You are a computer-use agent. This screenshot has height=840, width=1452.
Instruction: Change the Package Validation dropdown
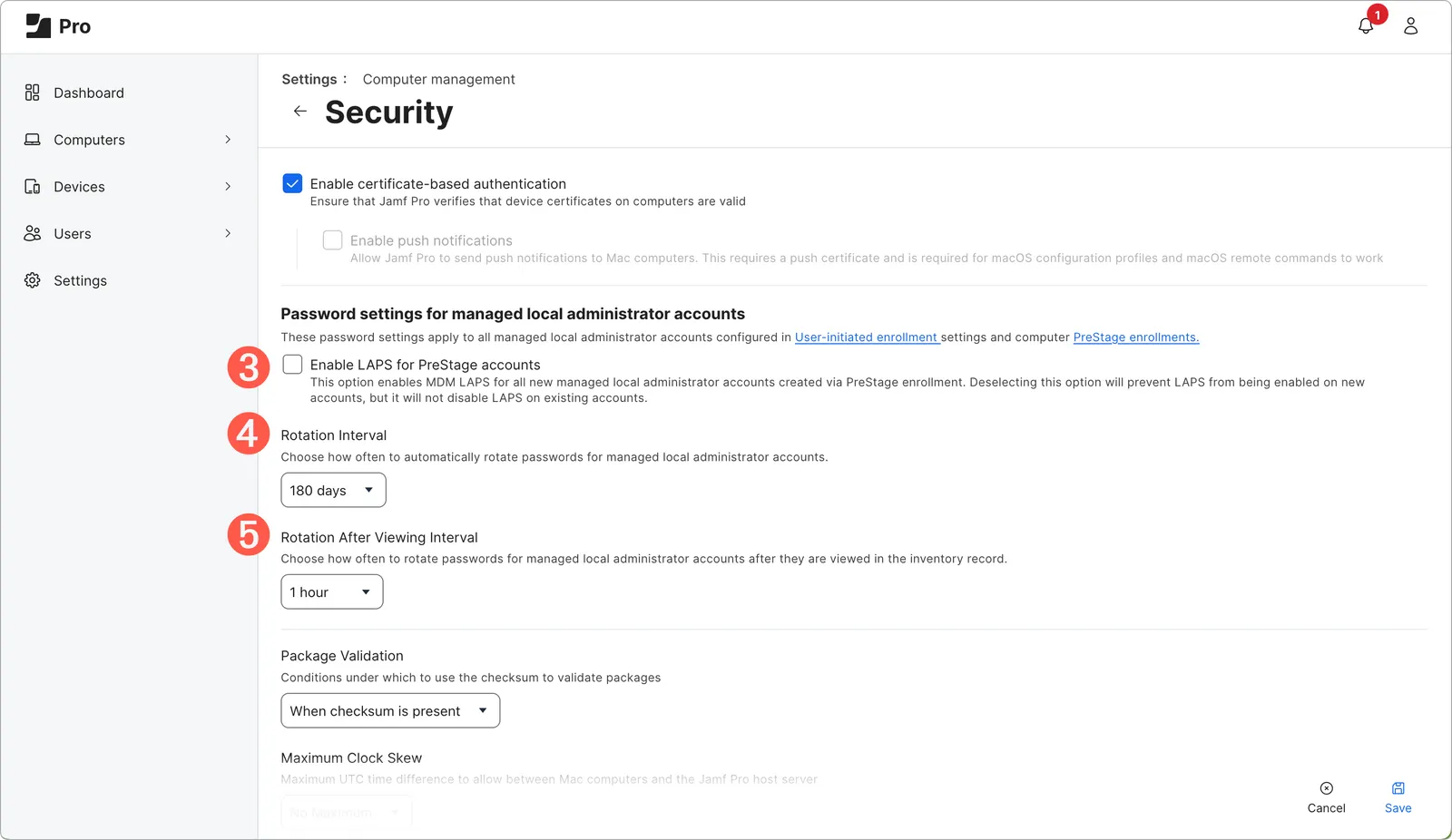[390, 710]
